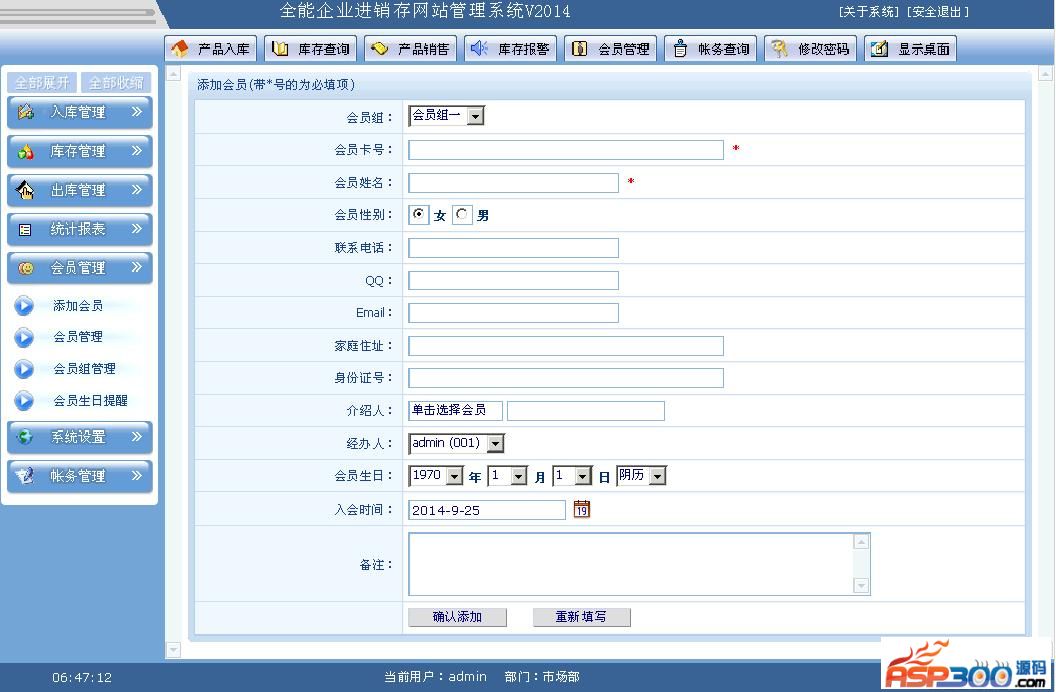Click the 单击选择会员 referrer field
Image resolution: width=1056 pixels, height=692 pixels.
(x=455, y=410)
